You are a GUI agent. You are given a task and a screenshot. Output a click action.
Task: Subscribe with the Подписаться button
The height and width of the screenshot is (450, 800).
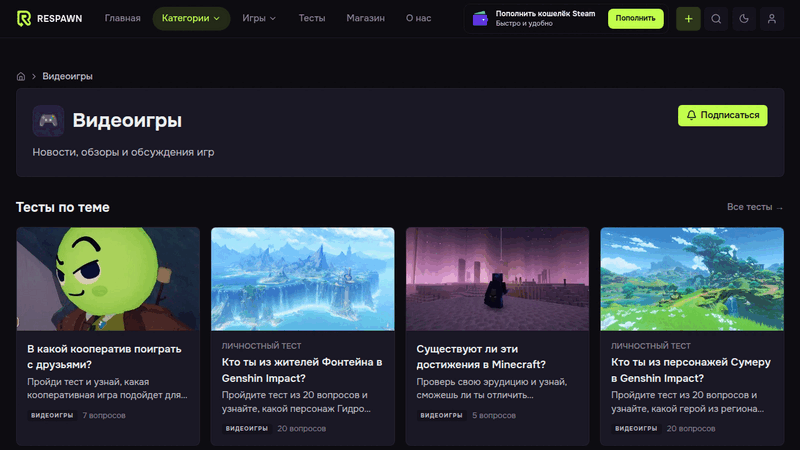pos(722,115)
